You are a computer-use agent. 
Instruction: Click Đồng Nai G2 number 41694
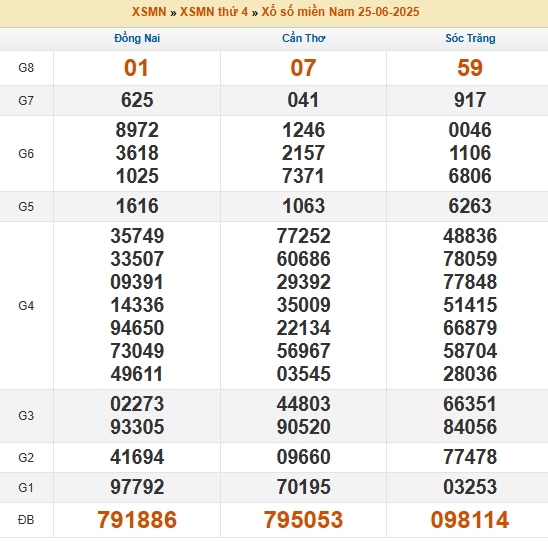[x=137, y=457]
